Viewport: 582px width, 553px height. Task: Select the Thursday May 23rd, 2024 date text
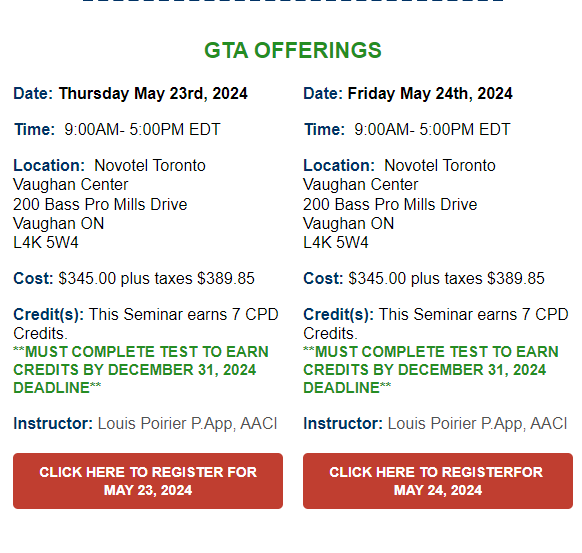153,93
